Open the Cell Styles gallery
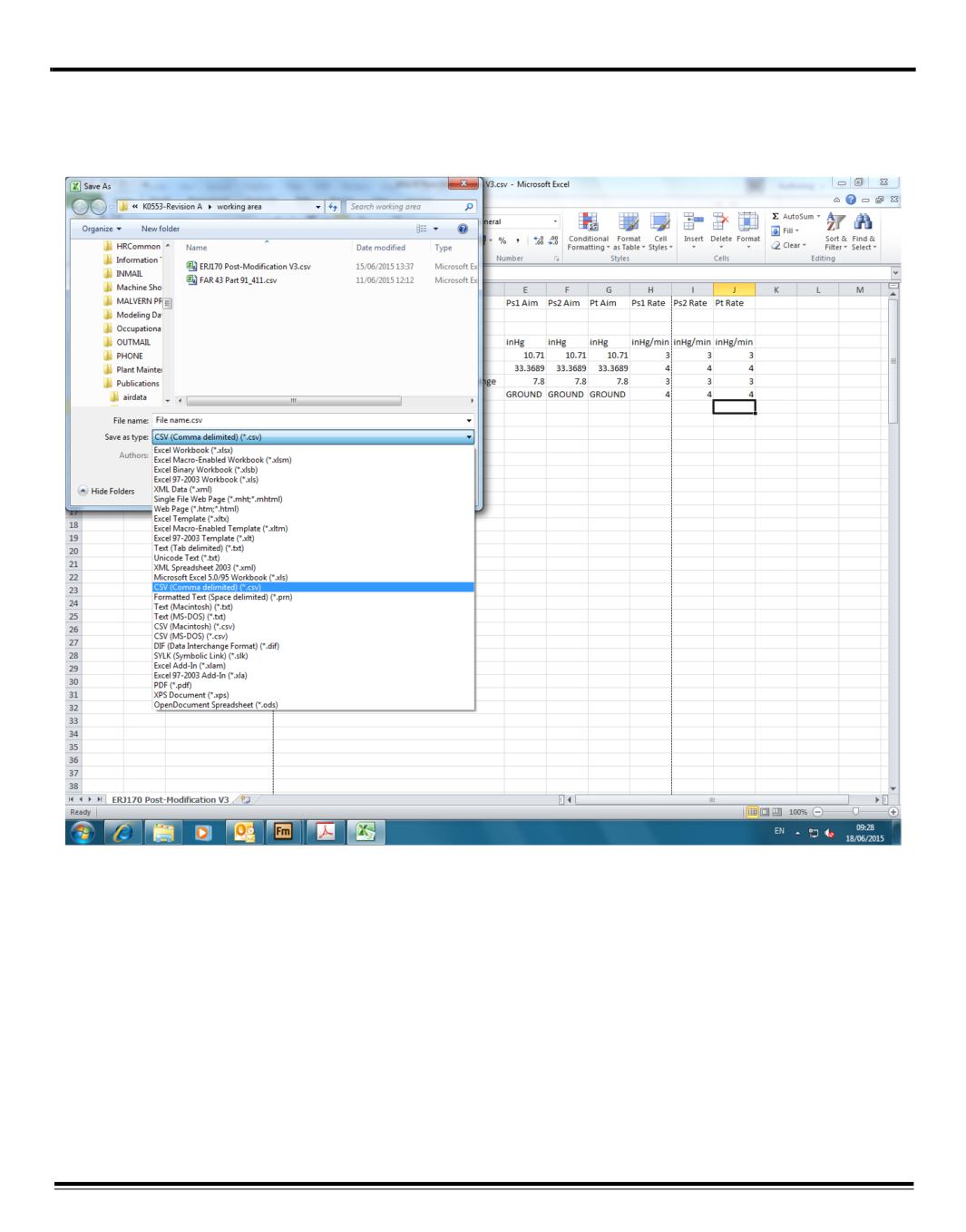This screenshot has height=1232, width=966. pyautogui.click(x=660, y=232)
